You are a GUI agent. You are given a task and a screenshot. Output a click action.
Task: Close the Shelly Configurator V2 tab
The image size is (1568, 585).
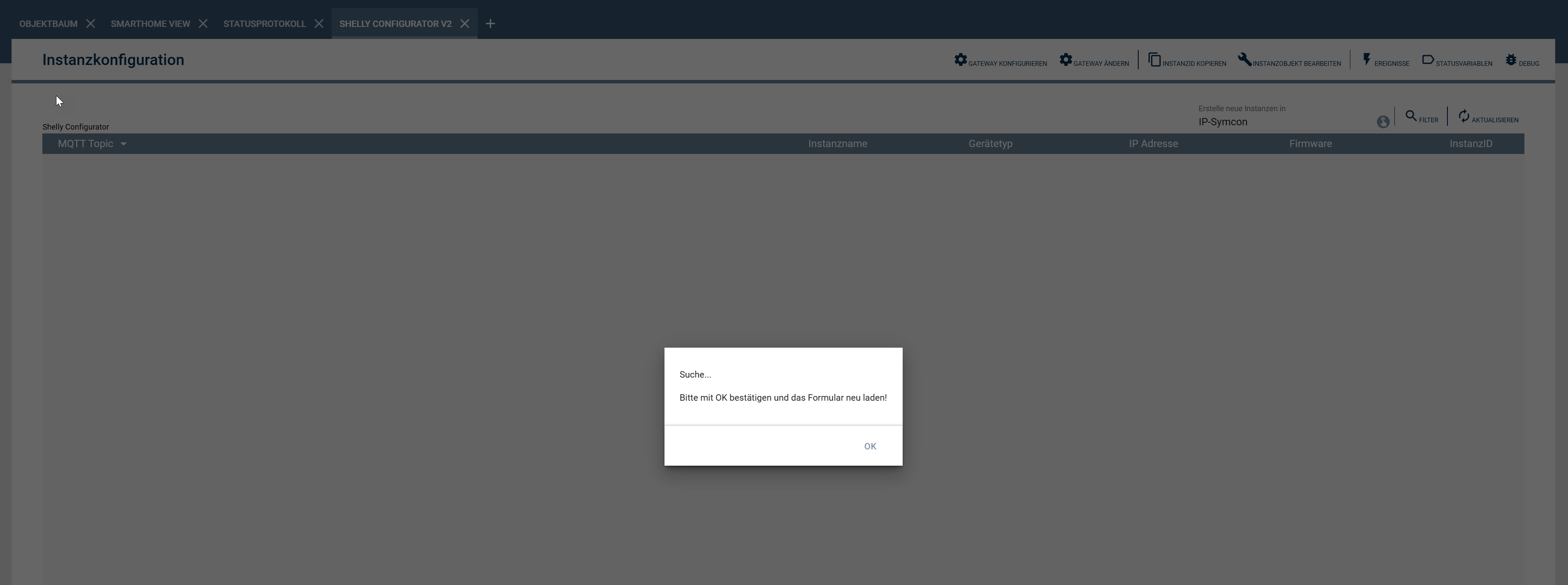tap(464, 24)
